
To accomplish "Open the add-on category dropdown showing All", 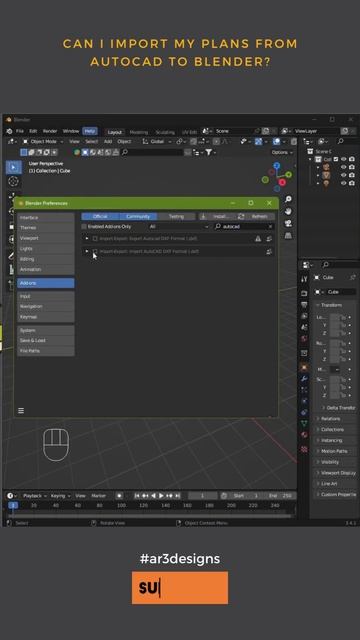I will pyautogui.click(x=178, y=227).
